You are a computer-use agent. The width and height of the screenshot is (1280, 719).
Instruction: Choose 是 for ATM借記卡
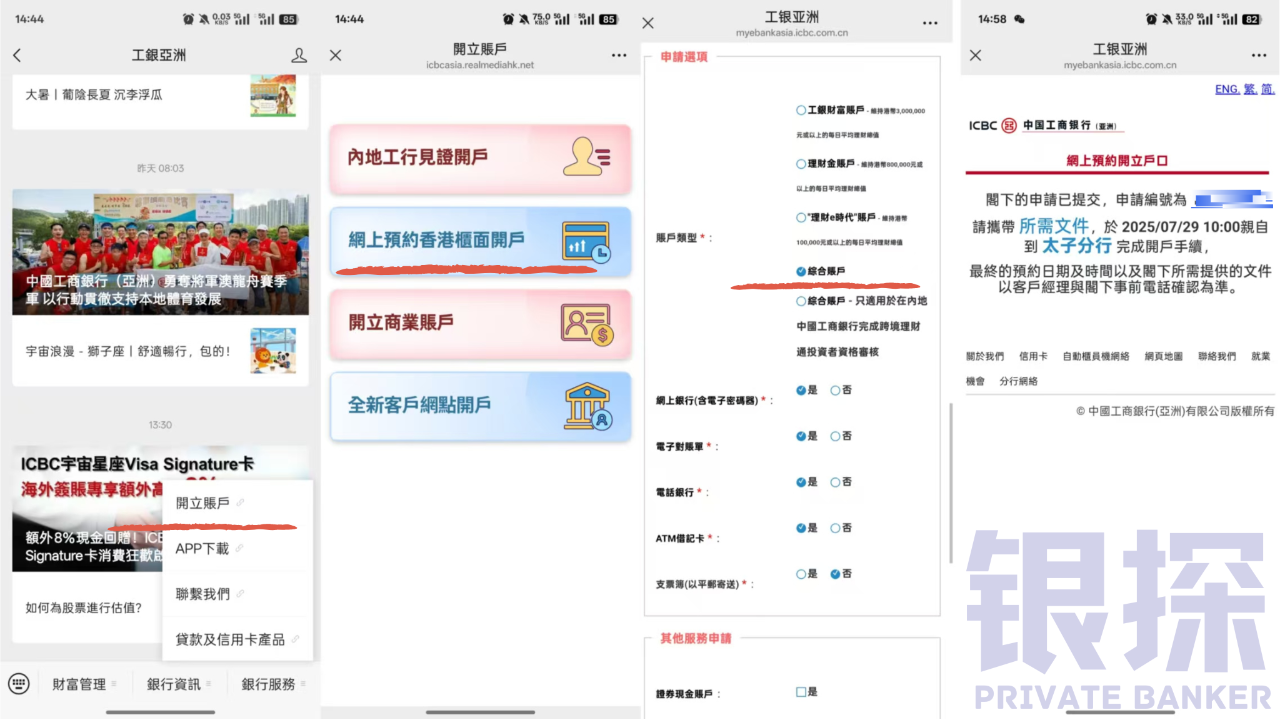tap(801, 528)
